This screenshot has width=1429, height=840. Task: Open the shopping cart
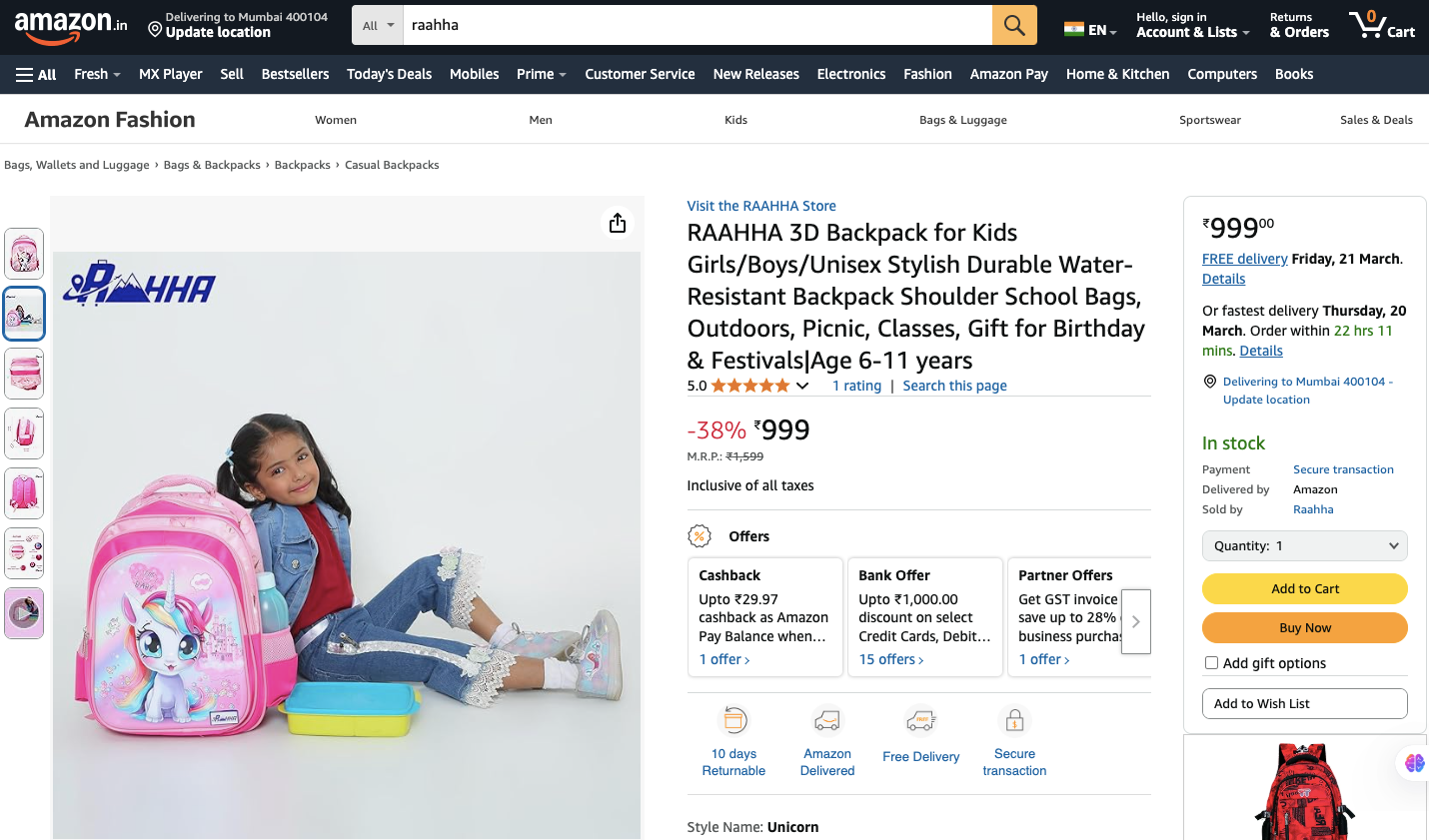click(1381, 25)
